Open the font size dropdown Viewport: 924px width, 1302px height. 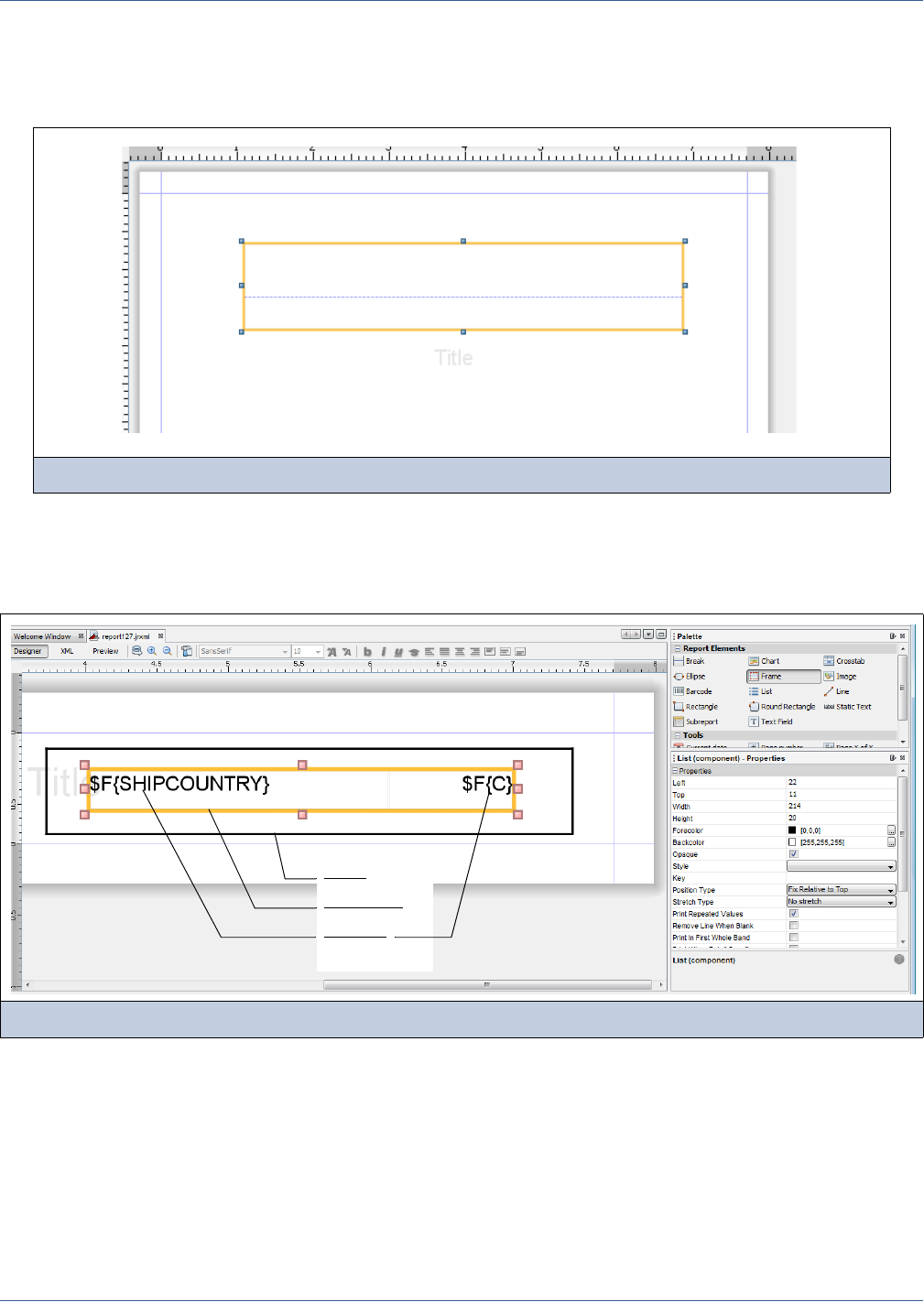[308, 652]
